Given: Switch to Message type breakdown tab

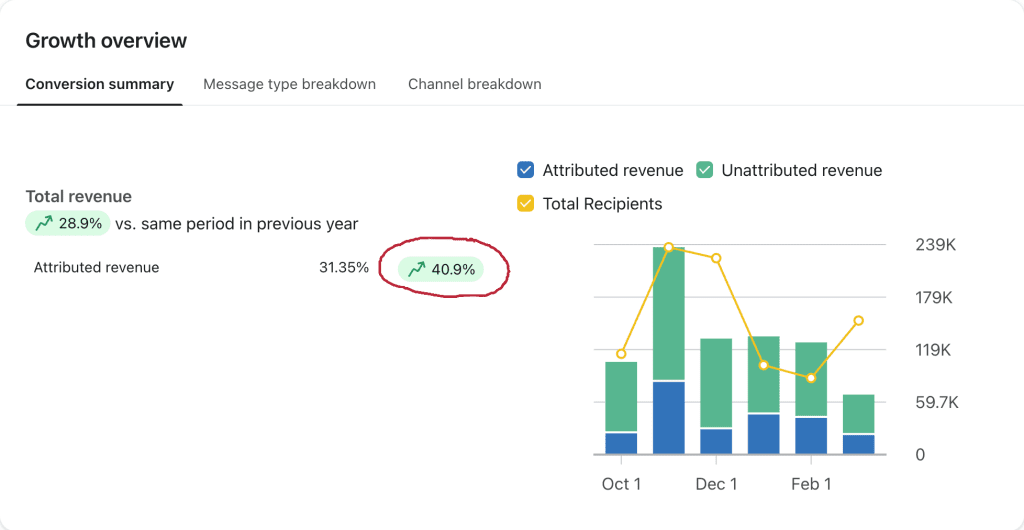Looking at the screenshot, I should click(x=289, y=84).
